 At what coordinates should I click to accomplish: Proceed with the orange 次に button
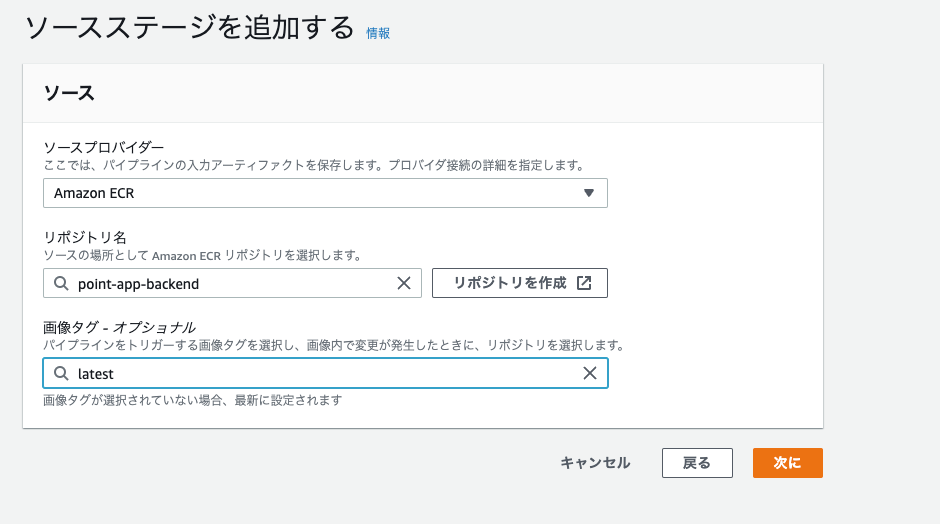point(788,463)
